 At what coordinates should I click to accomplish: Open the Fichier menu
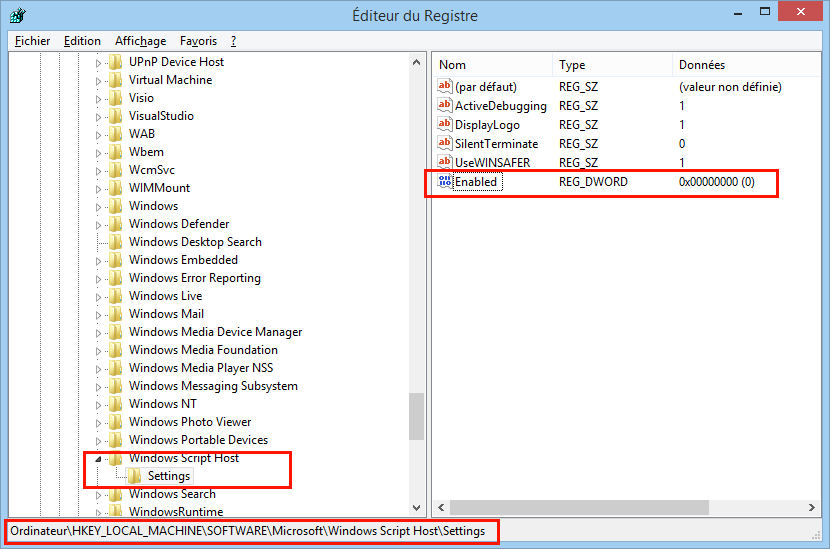(x=32, y=41)
